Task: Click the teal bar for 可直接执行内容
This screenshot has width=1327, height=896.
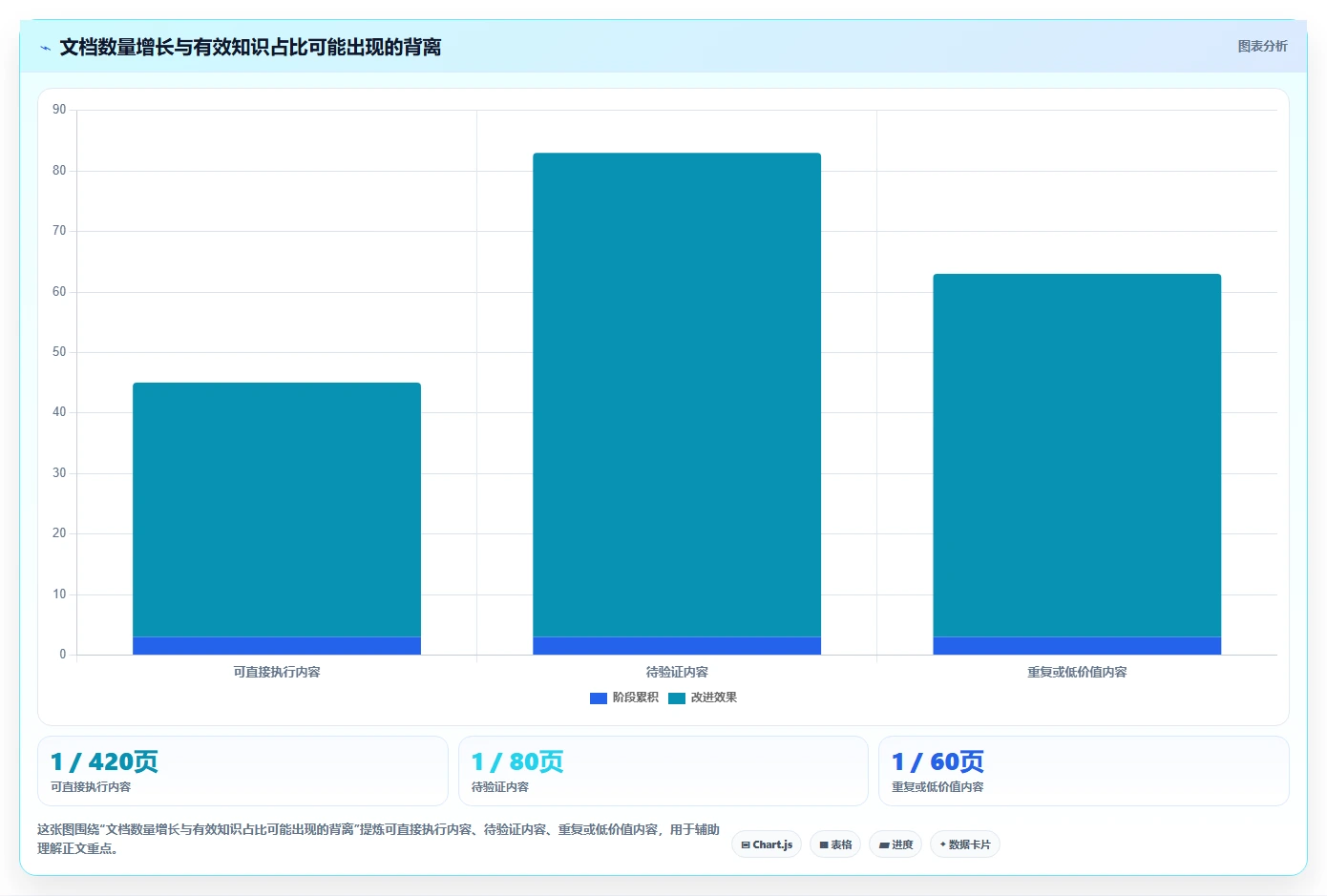Action: click(277, 510)
